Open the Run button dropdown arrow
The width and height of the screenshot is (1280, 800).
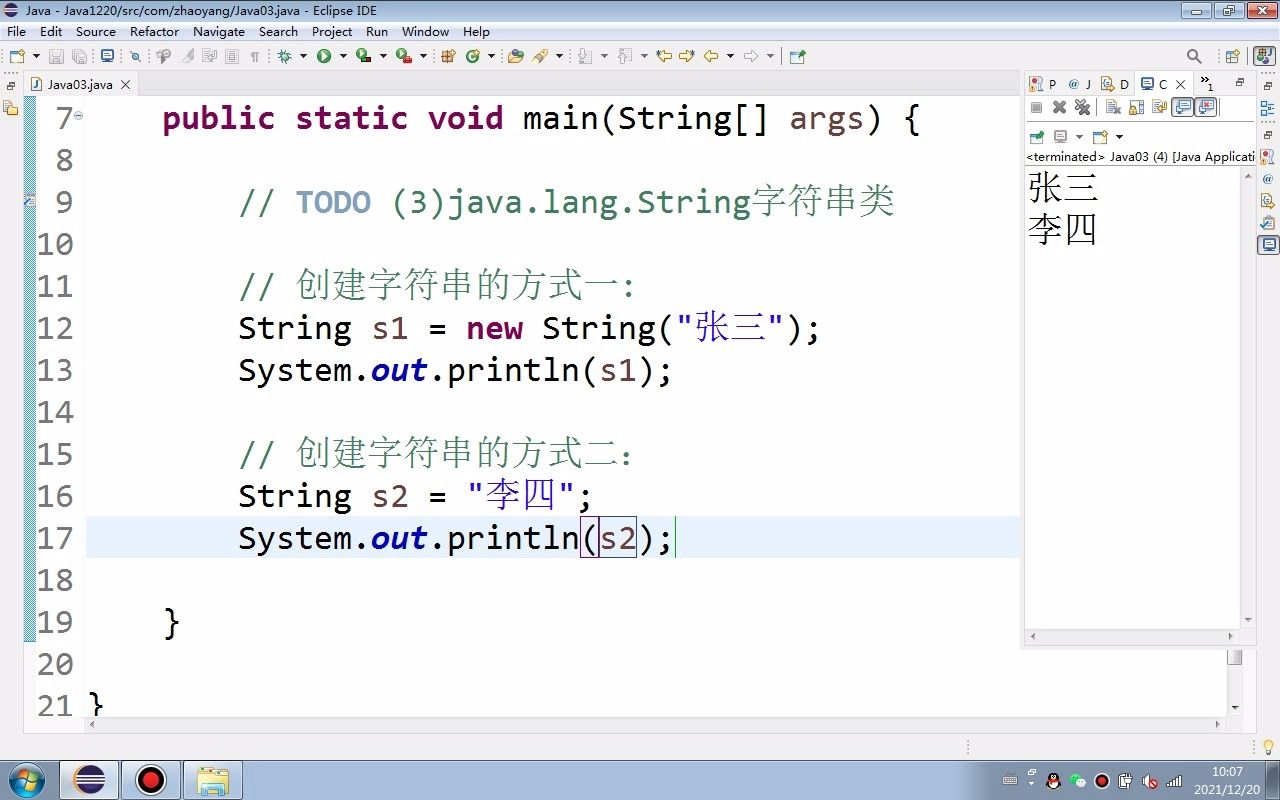point(343,56)
